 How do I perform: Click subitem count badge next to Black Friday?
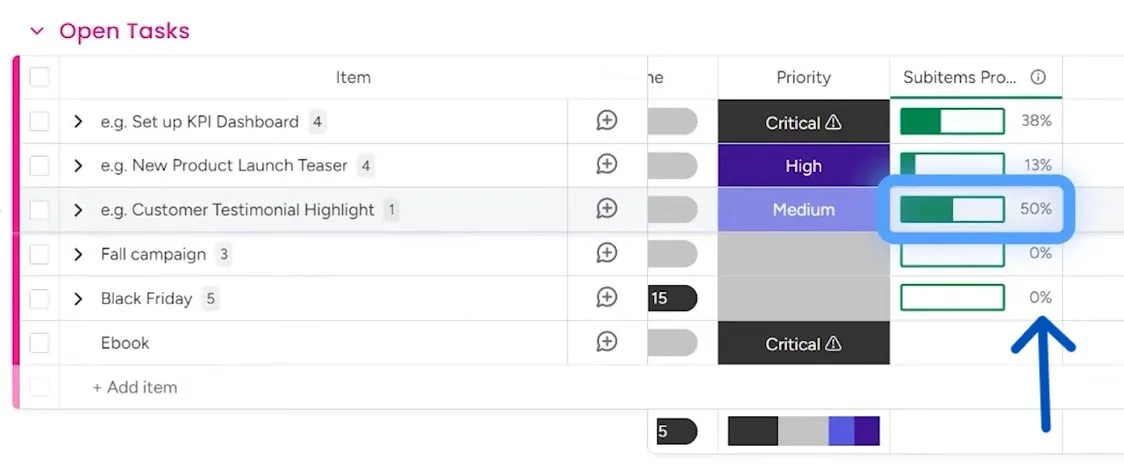tap(210, 298)
